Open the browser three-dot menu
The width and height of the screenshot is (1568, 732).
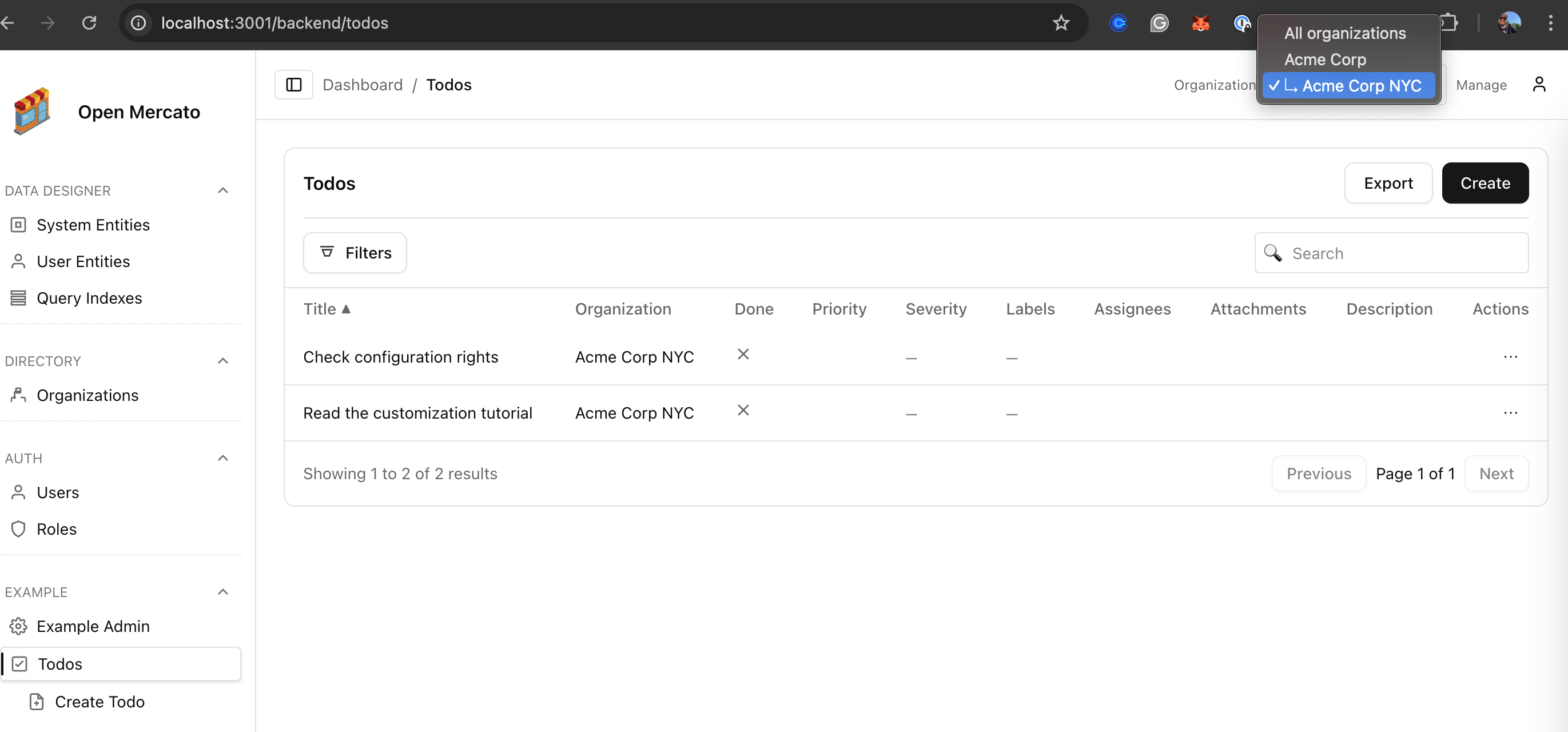point(1551,22)
